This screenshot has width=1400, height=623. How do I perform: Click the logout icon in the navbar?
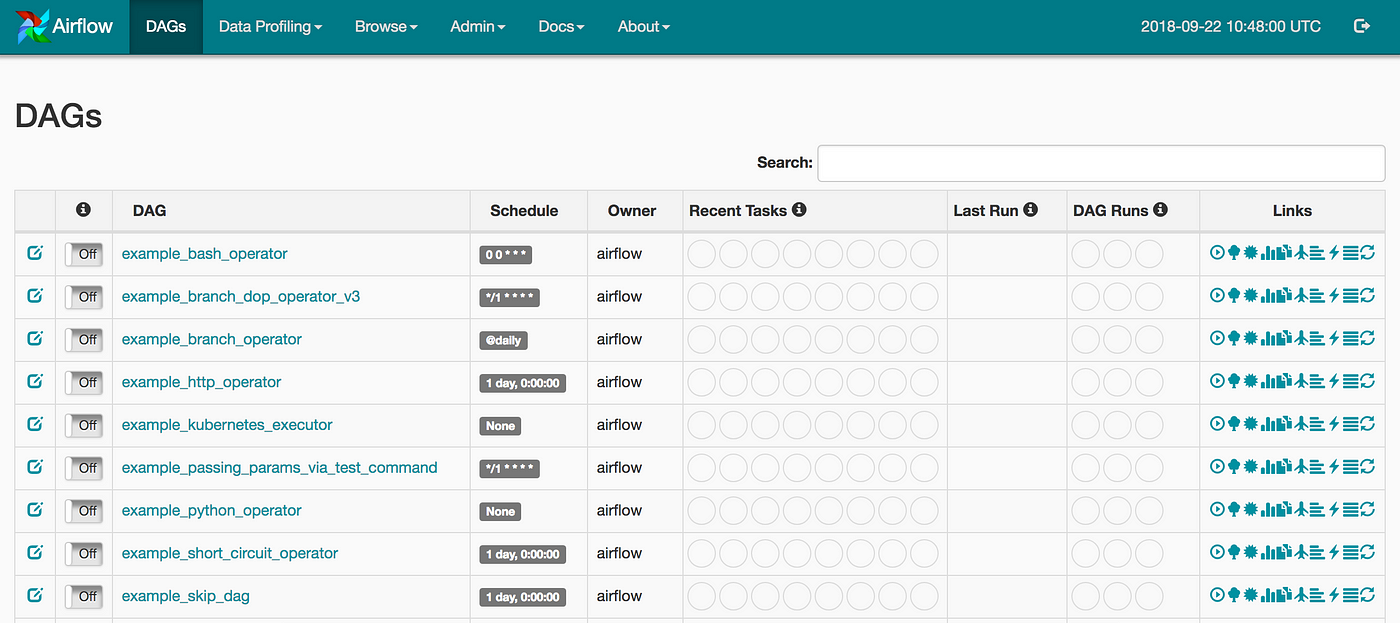(x=1361, y=26)
